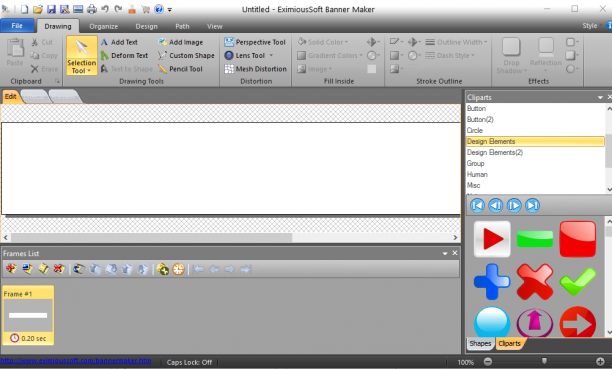Screen dimensions: 612x369
Task: Click the add frame with plus icon in Frames List
Action: tap(163, 269)
